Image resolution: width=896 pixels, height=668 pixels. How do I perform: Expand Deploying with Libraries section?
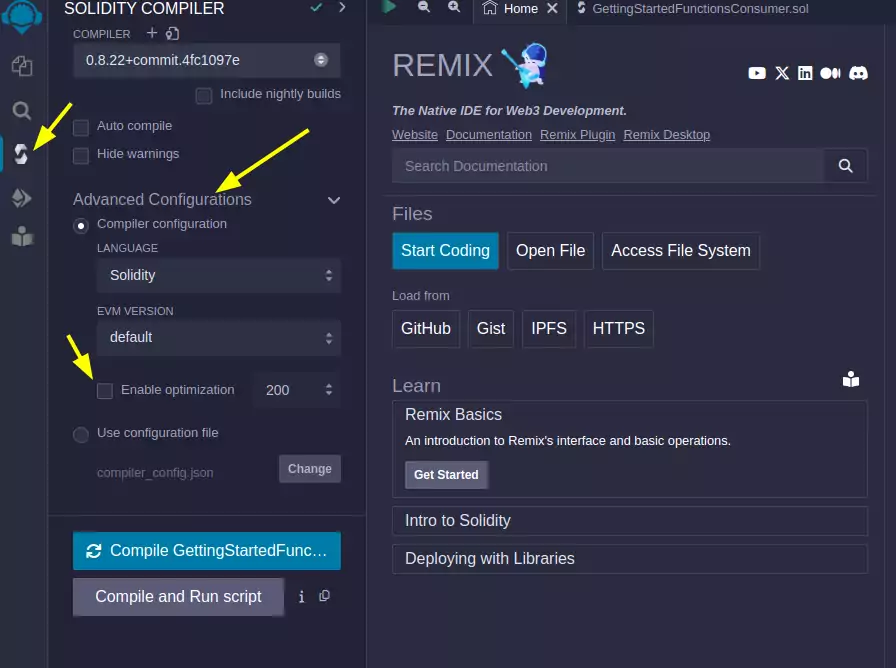630,558
